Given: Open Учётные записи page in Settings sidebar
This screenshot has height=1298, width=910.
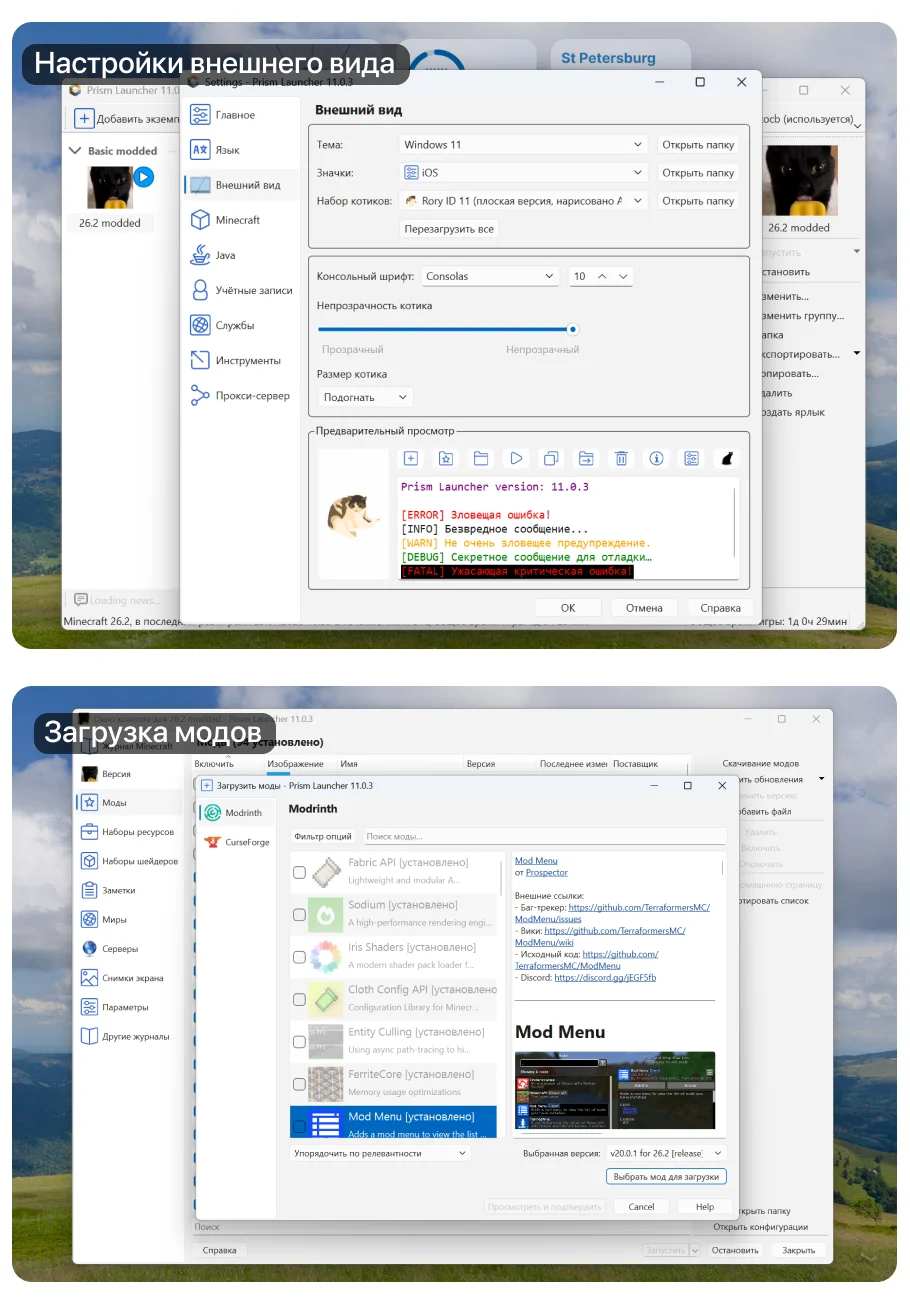Looking at the screenshot, I should pyautogui.click(x=241, y=290).
